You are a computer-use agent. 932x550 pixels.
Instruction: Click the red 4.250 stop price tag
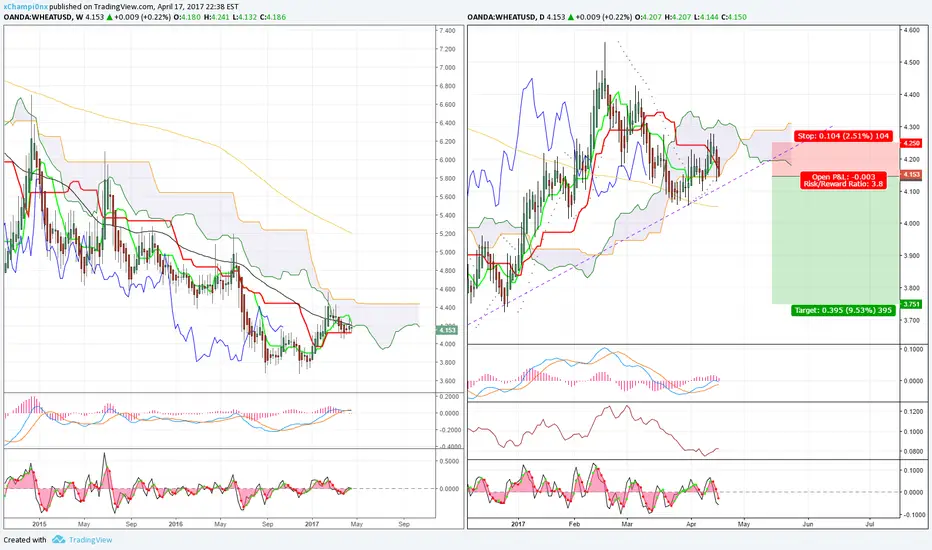click(x=911, y=143)
